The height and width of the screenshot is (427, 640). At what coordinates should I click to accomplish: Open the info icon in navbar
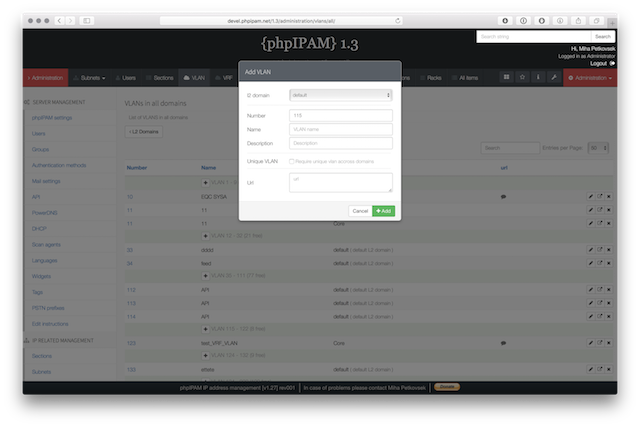click(537, 77)
